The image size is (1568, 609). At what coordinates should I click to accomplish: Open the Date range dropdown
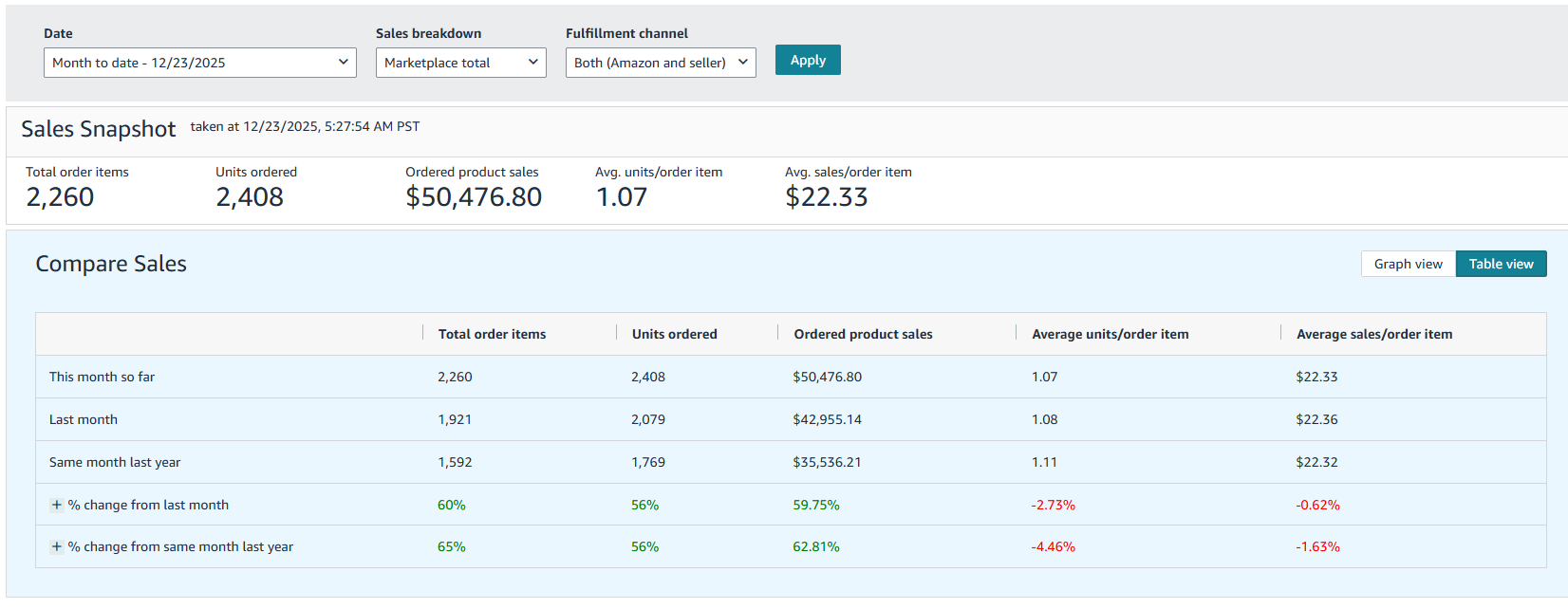199,63
